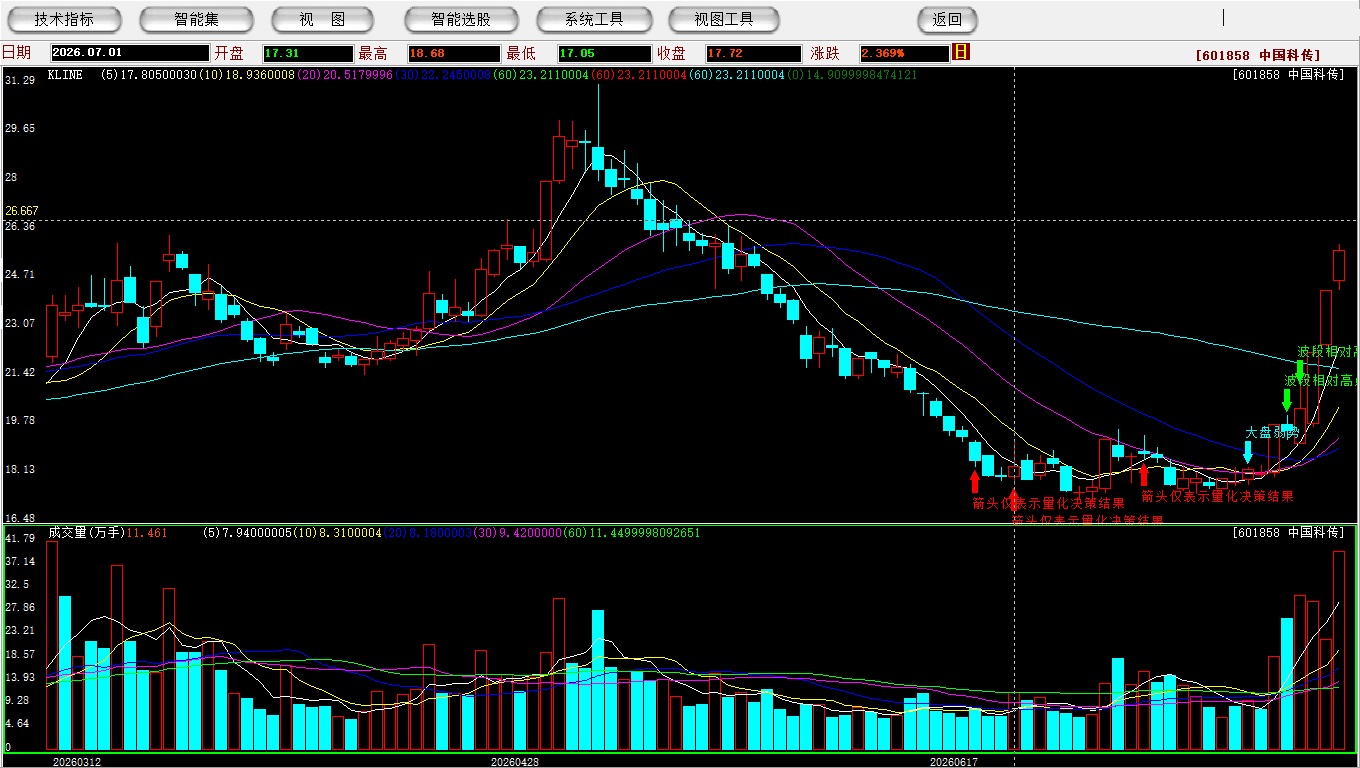Click the 26.667 crosshair price label
The width and height of the screenshot is (1360, 768).
tap(22, 211)
